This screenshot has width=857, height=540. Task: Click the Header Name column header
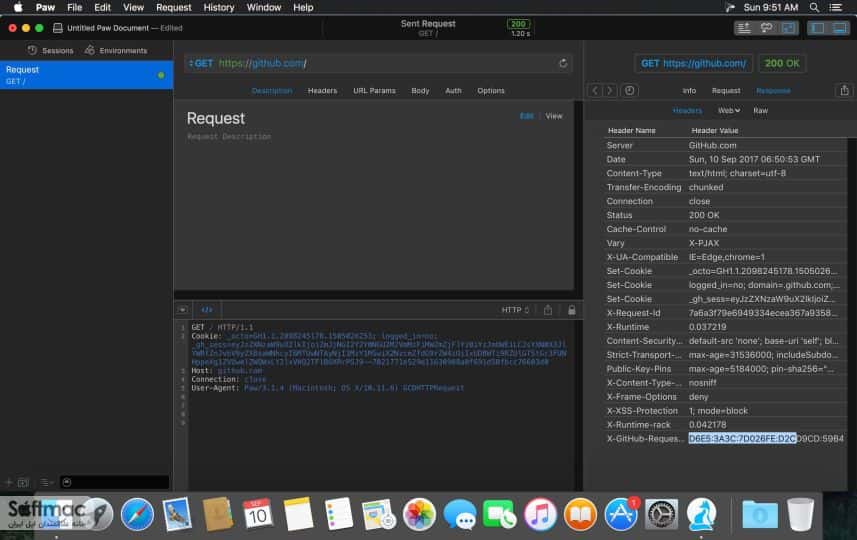point(631,131)
